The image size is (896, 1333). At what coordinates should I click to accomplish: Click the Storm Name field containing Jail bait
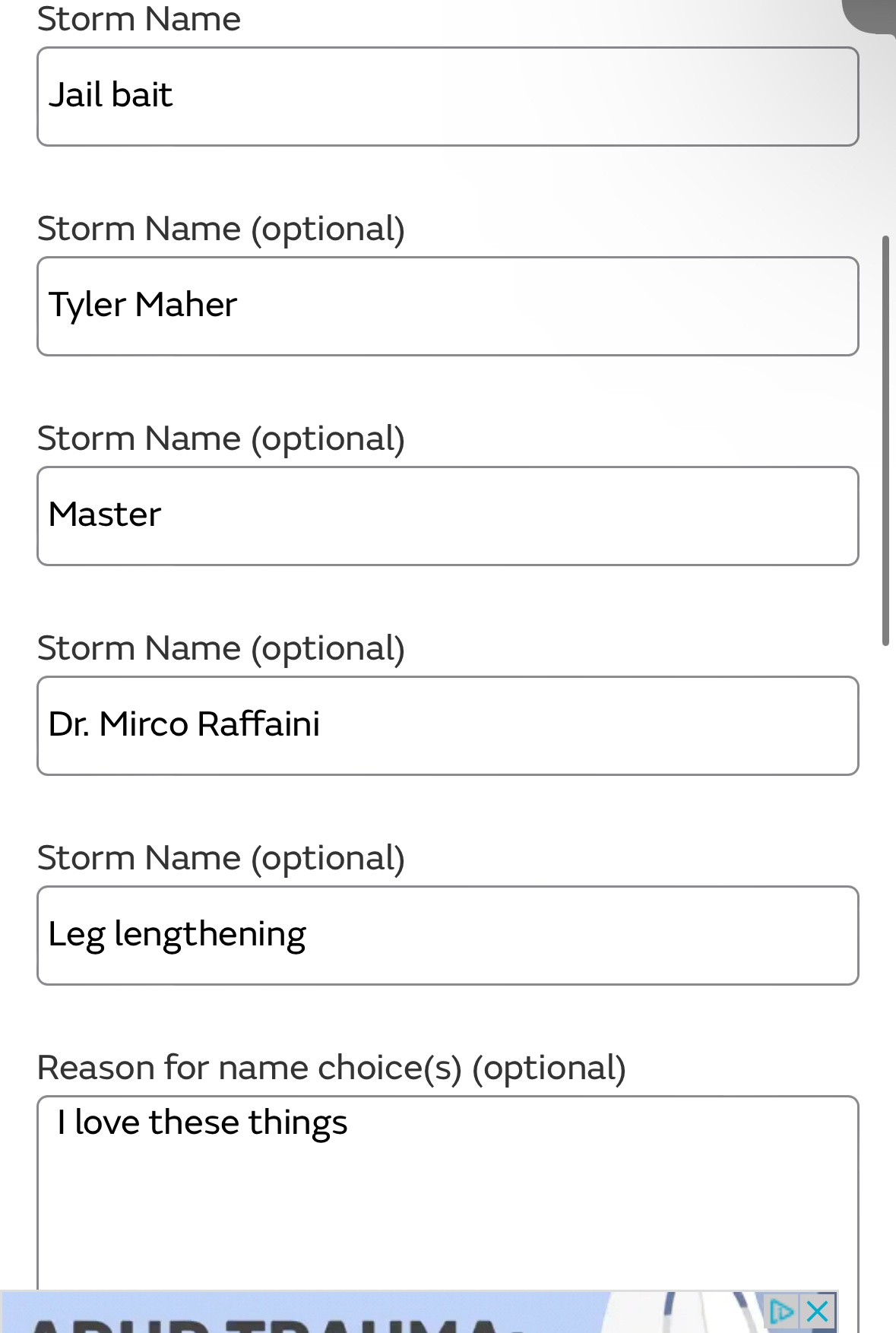tap(448, 97)
